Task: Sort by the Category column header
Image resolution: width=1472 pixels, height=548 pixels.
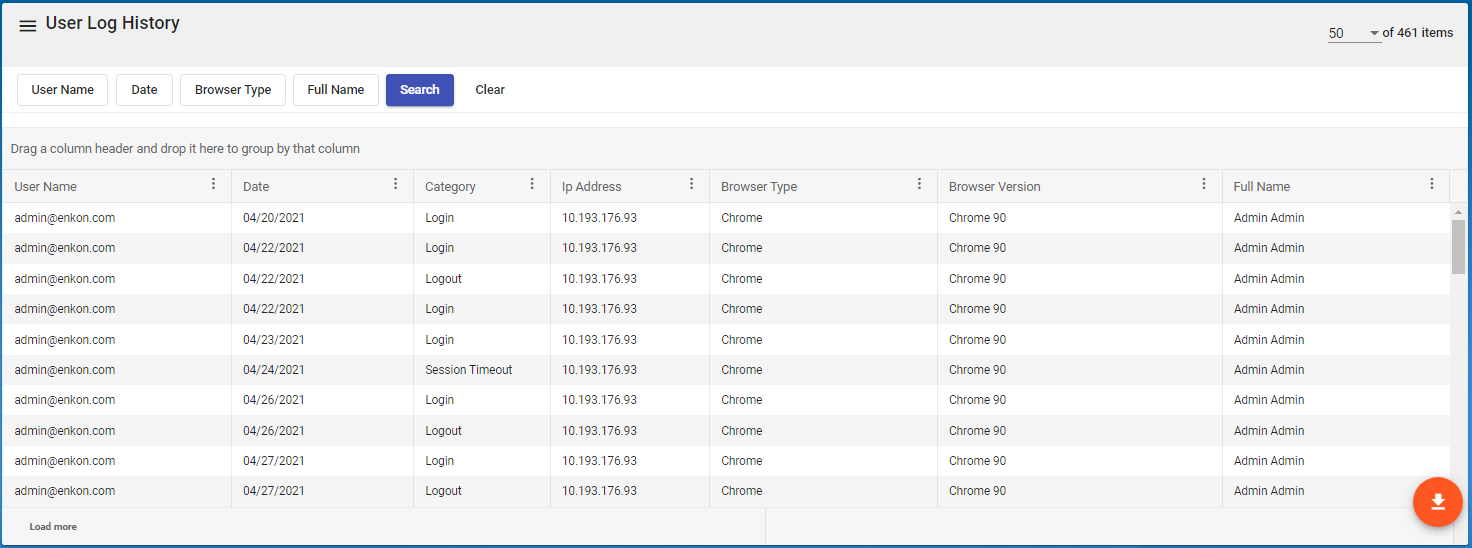Action: click(x=450, y=187)
